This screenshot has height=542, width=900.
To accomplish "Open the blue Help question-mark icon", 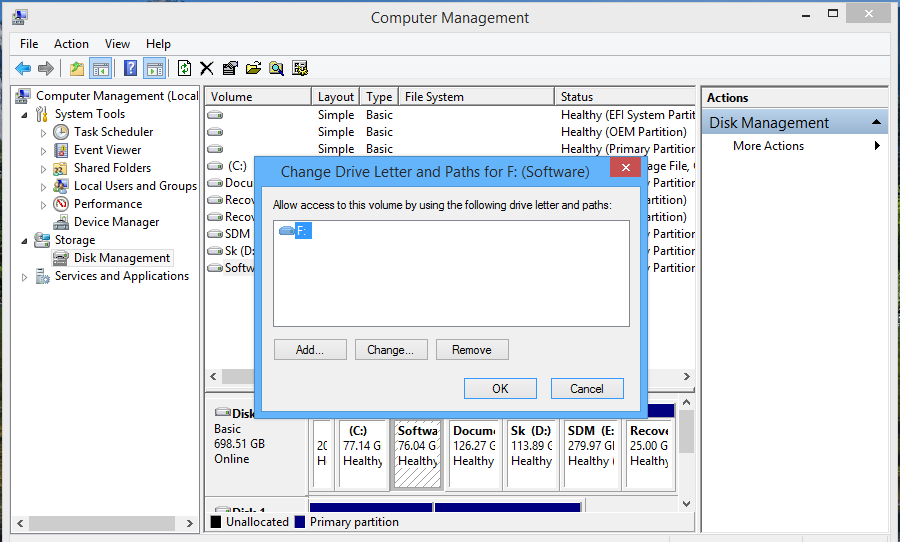I will 131,68.
